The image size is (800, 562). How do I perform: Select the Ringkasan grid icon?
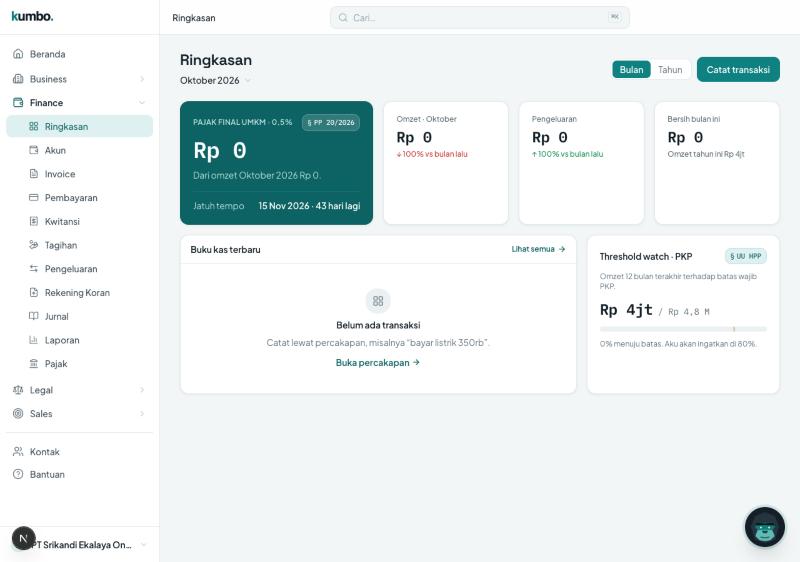point(34,126)
